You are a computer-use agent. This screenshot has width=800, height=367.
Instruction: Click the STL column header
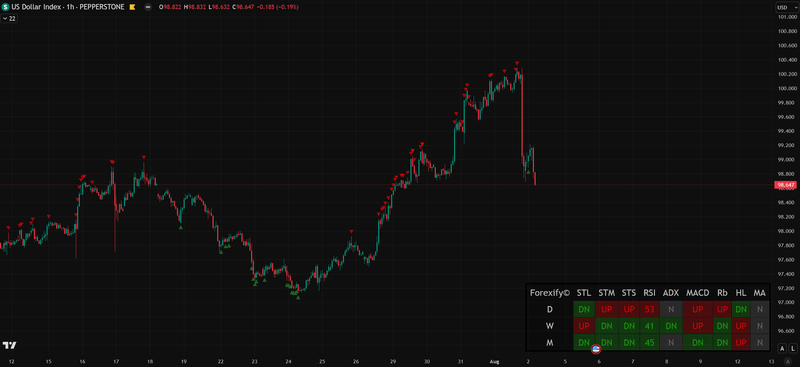click(x=584, y=293)
